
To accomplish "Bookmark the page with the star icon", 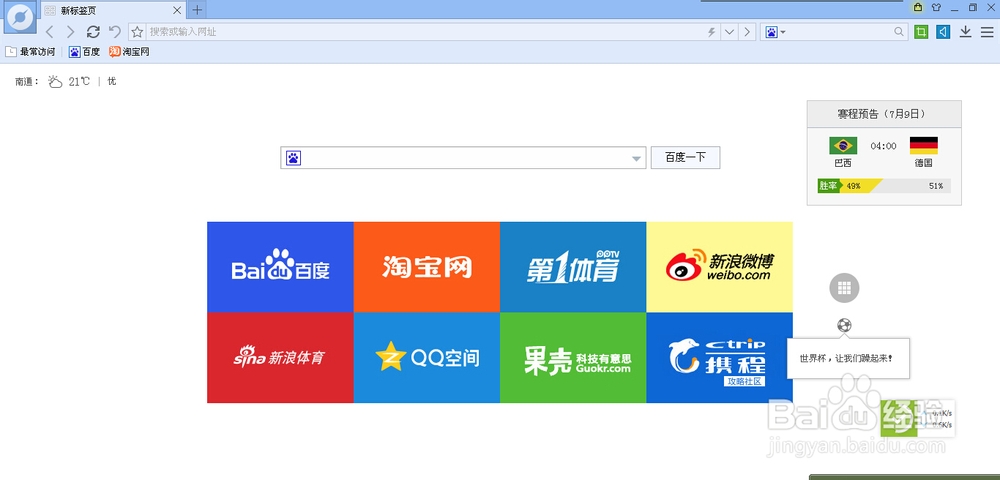I will click(x=136, y=32).
